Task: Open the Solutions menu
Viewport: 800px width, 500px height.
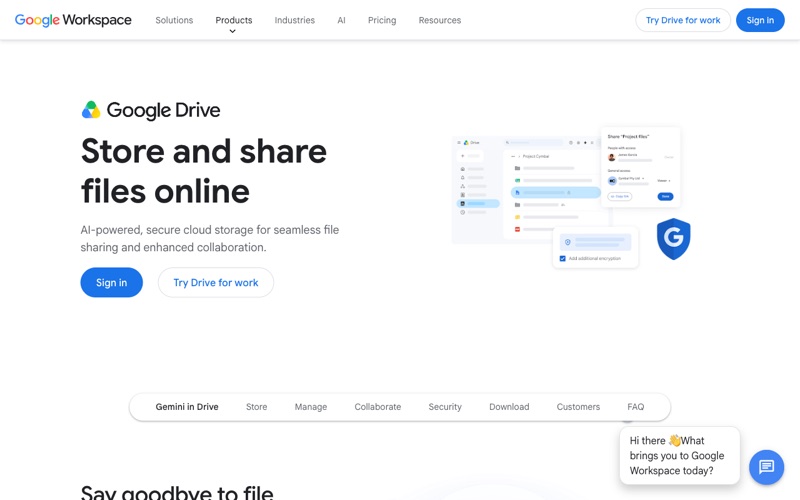Action: click(x=174, y=20)
